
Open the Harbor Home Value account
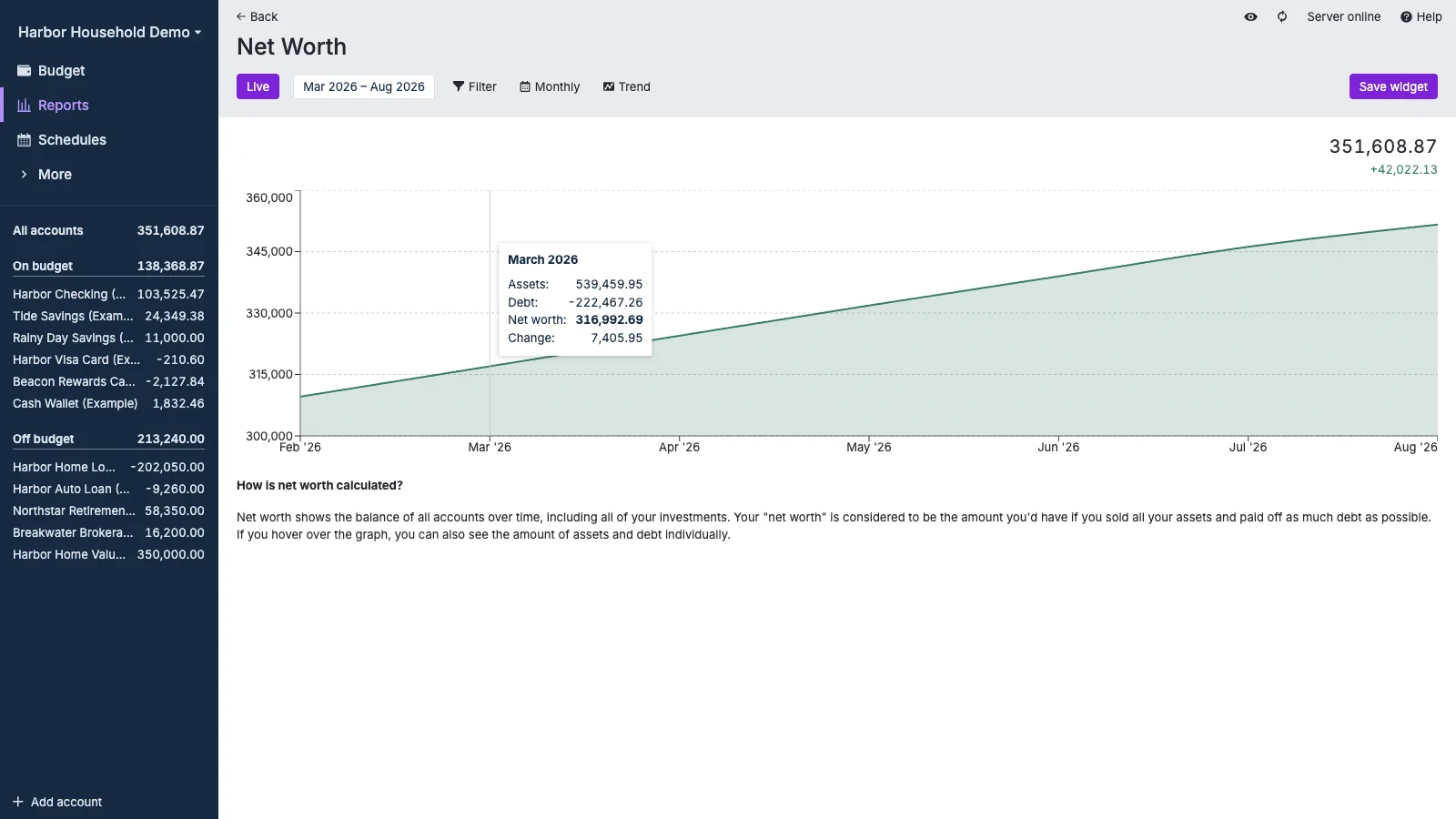coord(108,555)
